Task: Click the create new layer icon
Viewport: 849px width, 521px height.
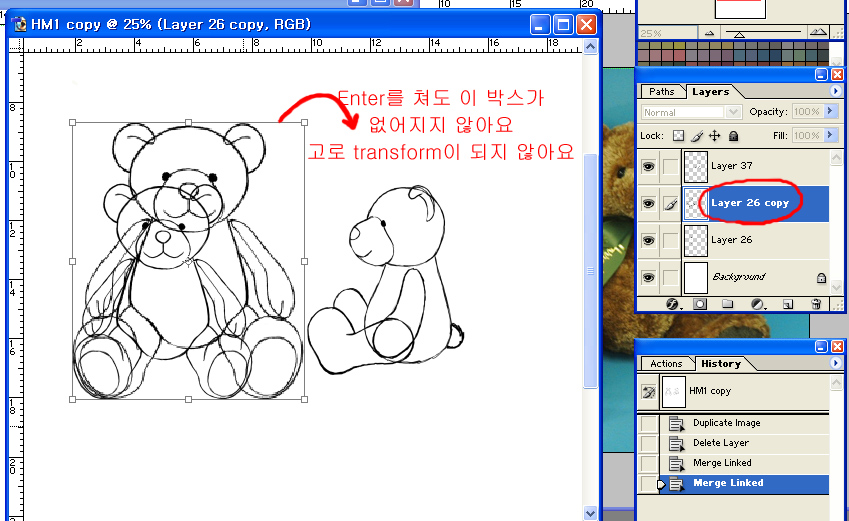Action: (788, 303)
